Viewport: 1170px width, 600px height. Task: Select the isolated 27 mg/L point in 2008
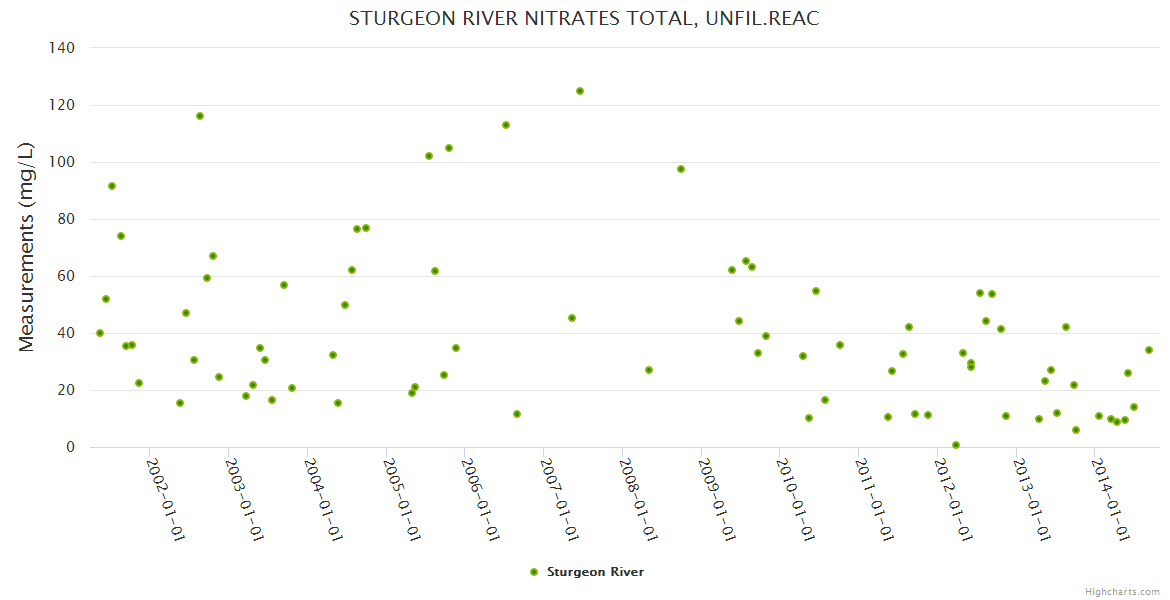(649, 370)
